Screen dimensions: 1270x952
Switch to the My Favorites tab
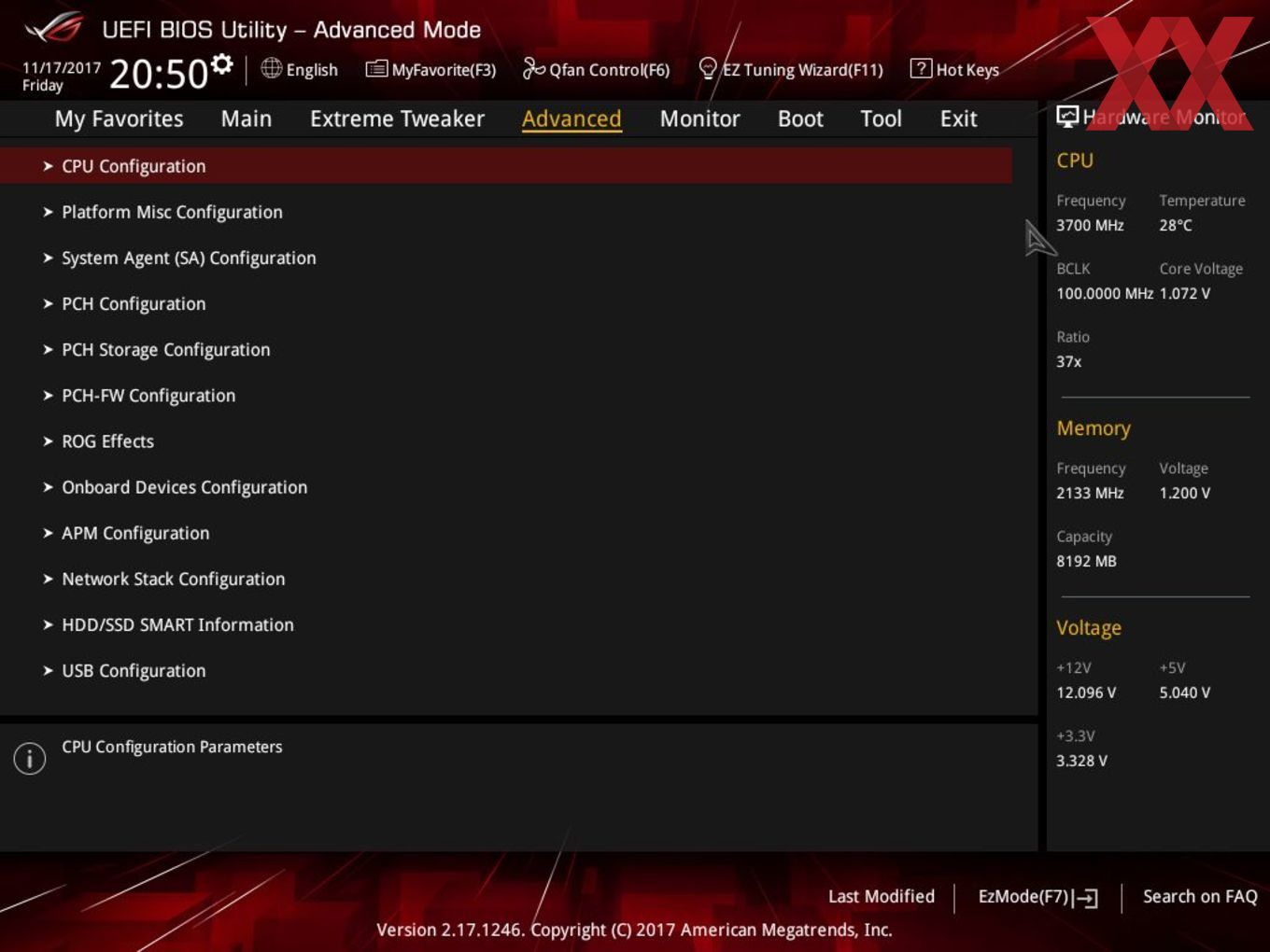(x=119, y=119)
